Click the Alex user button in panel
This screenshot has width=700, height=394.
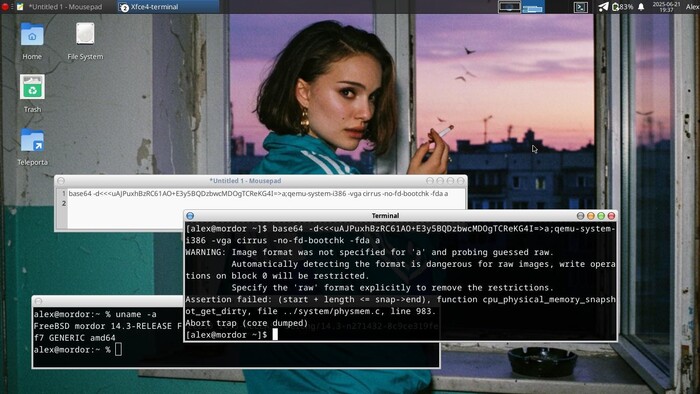tap(692, 7)
